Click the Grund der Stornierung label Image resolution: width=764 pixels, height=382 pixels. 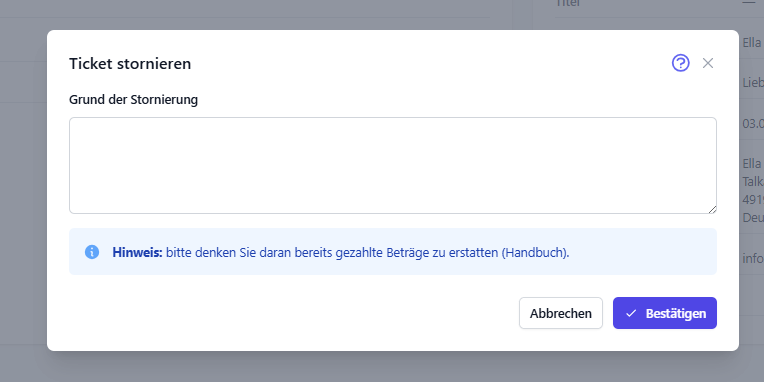134,99
